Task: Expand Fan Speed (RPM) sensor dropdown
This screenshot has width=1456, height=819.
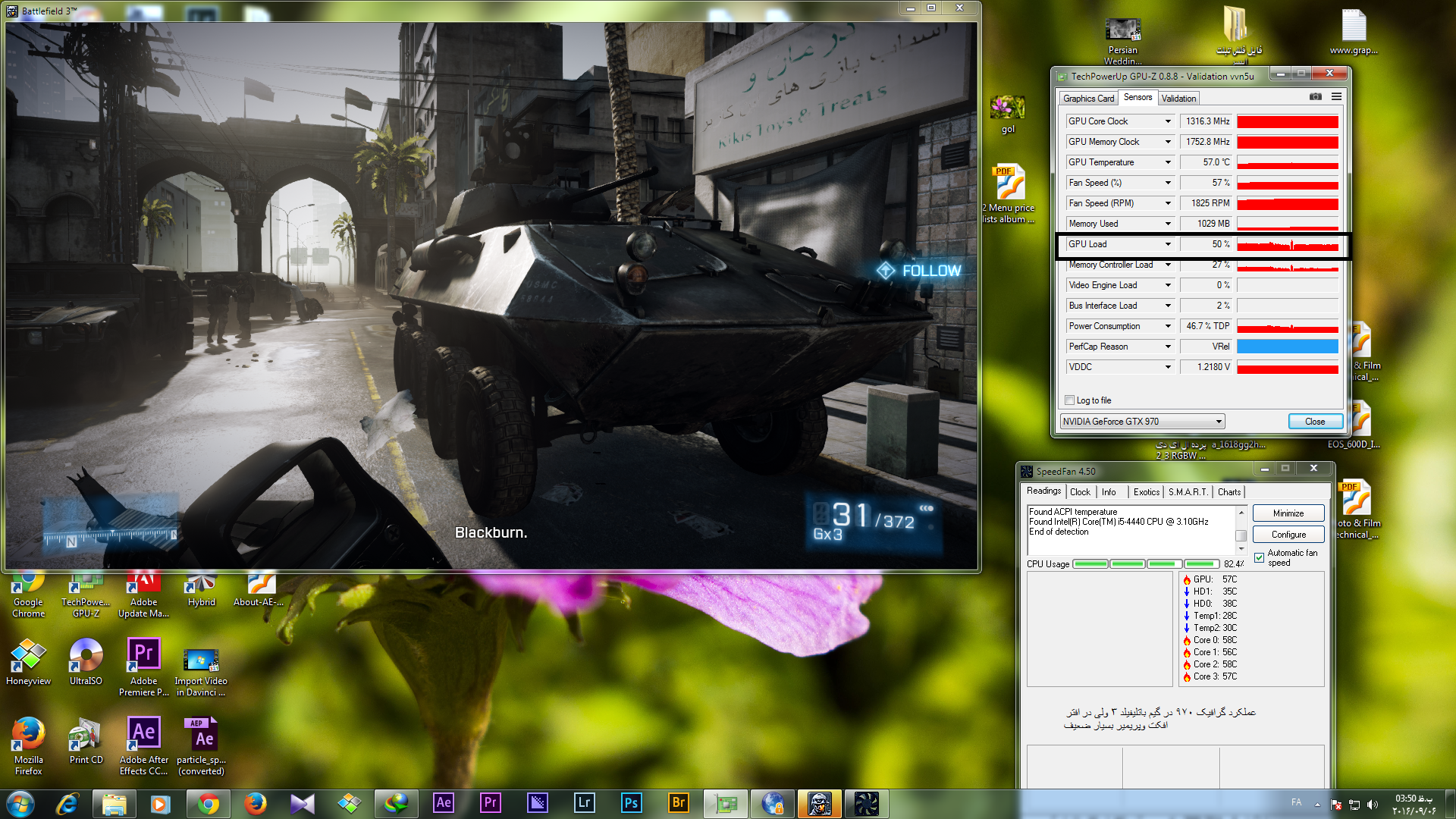Action: point(1168,203)
